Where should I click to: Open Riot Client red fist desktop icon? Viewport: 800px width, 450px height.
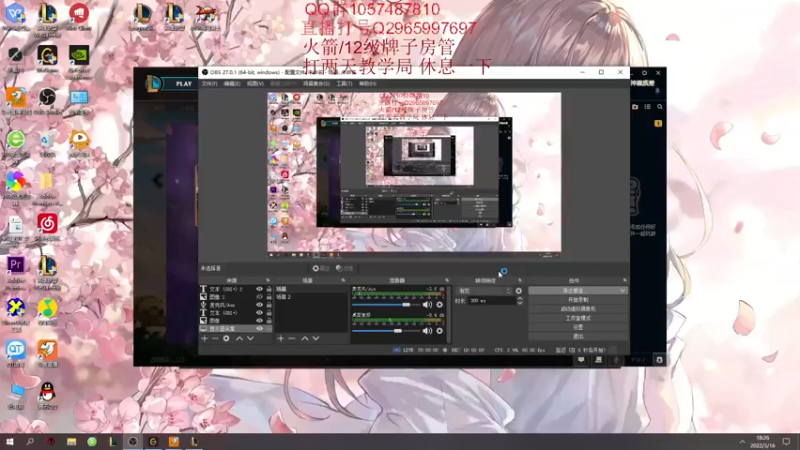pos(79,16)
